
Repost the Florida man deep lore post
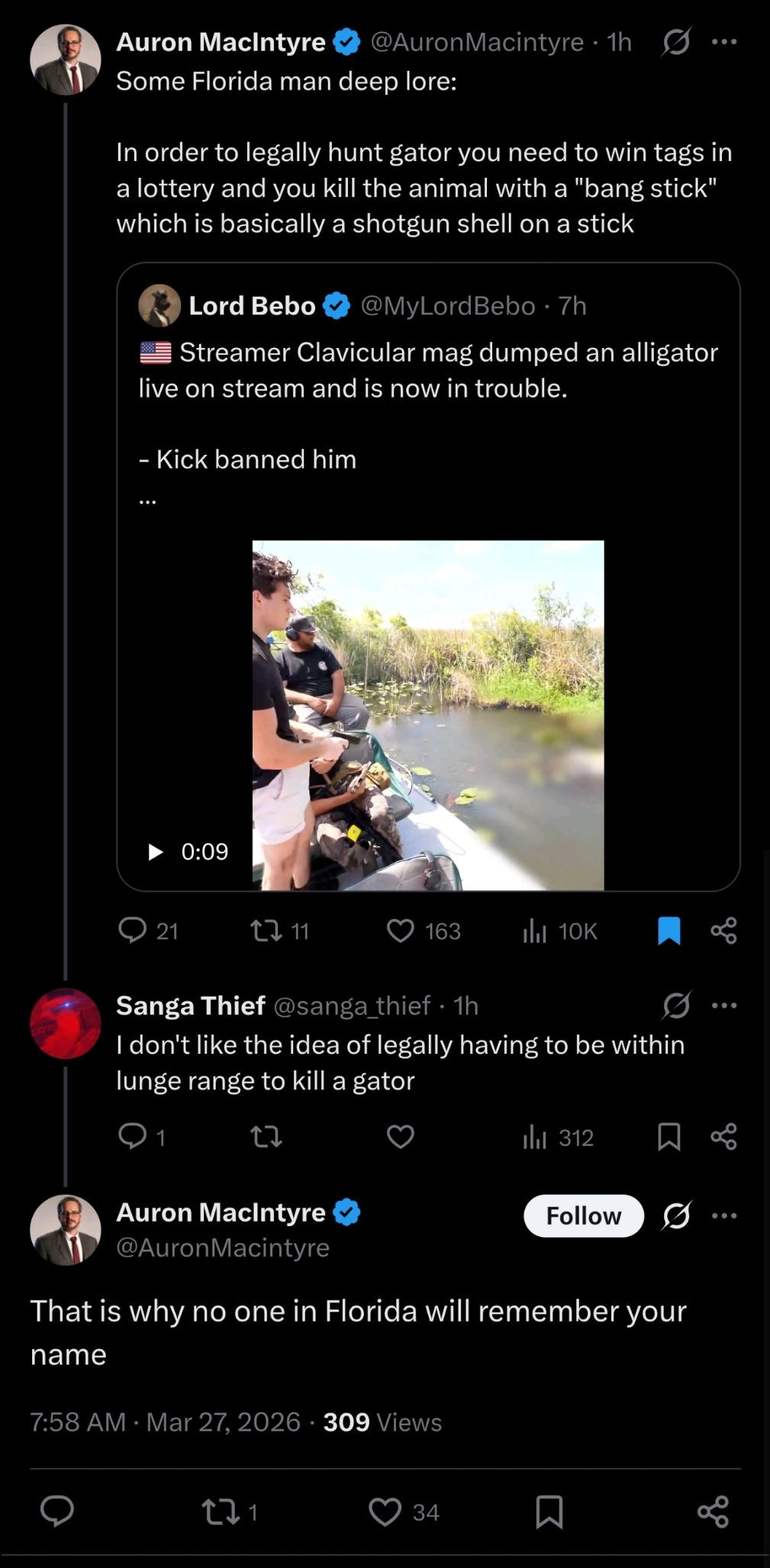tap(266, 930)
